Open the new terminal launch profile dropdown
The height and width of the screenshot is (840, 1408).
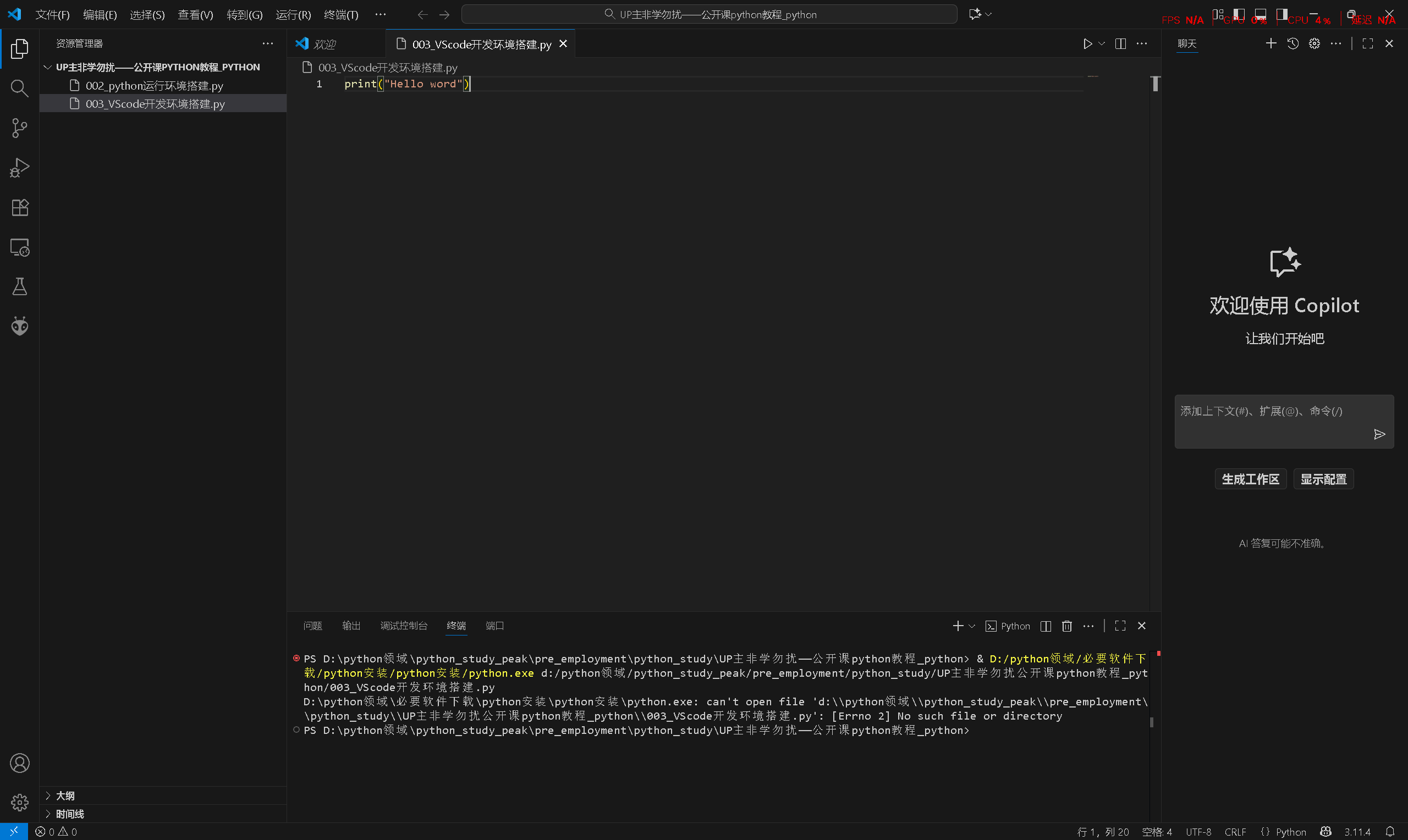click(x=972, y=626)
